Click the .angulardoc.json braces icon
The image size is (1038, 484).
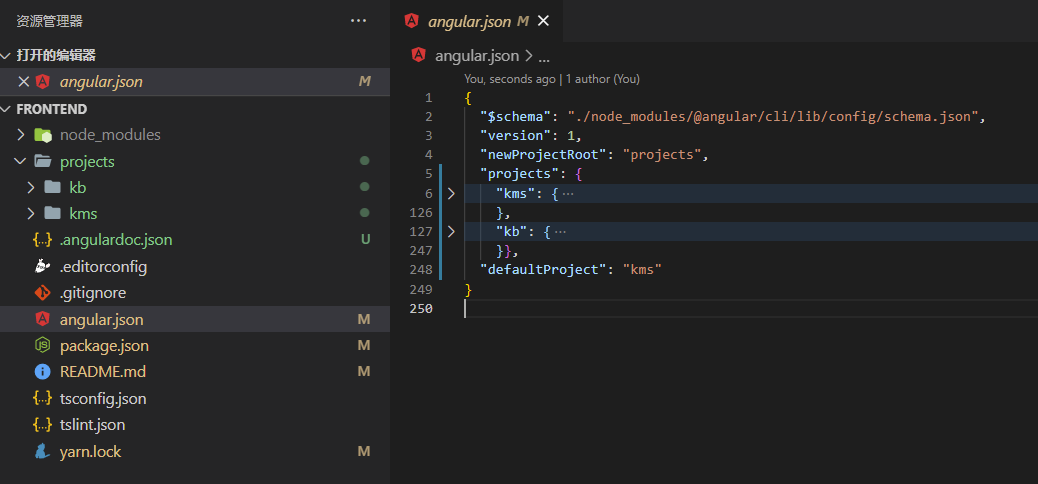pos(42,240)
